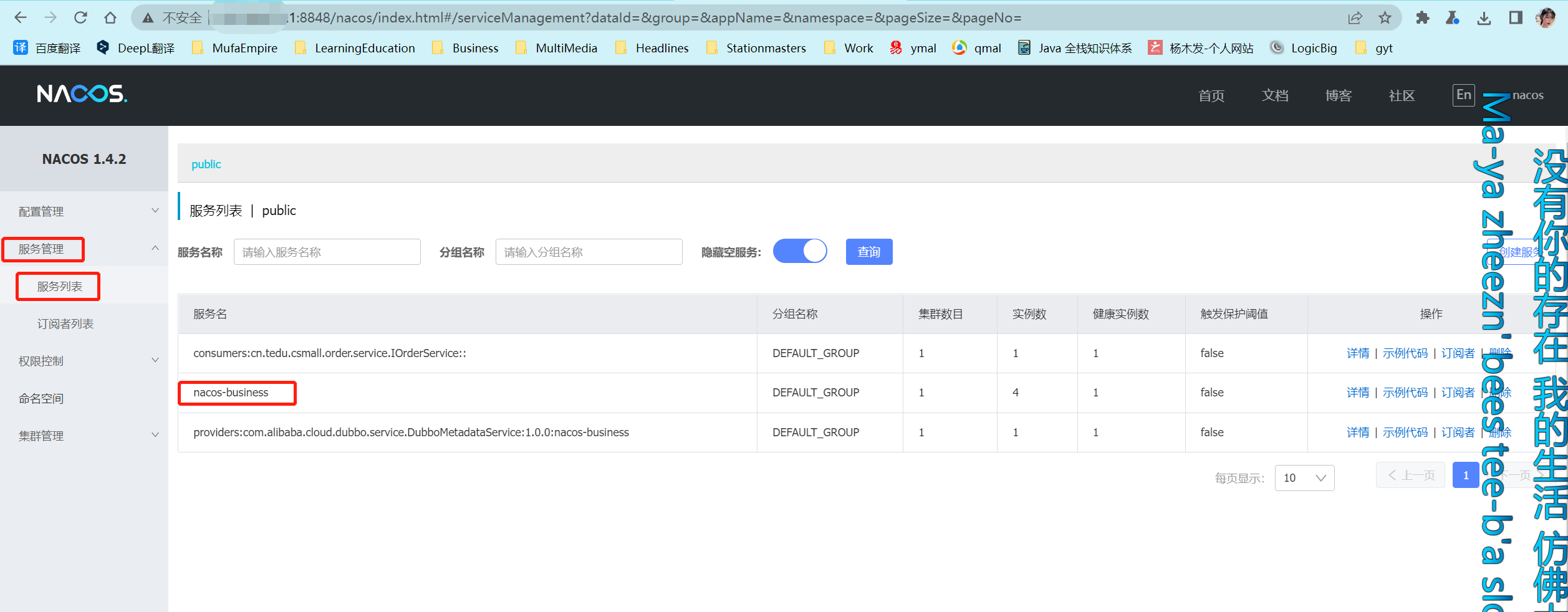
Task: Click the browser back arrow
Action: 21,17
